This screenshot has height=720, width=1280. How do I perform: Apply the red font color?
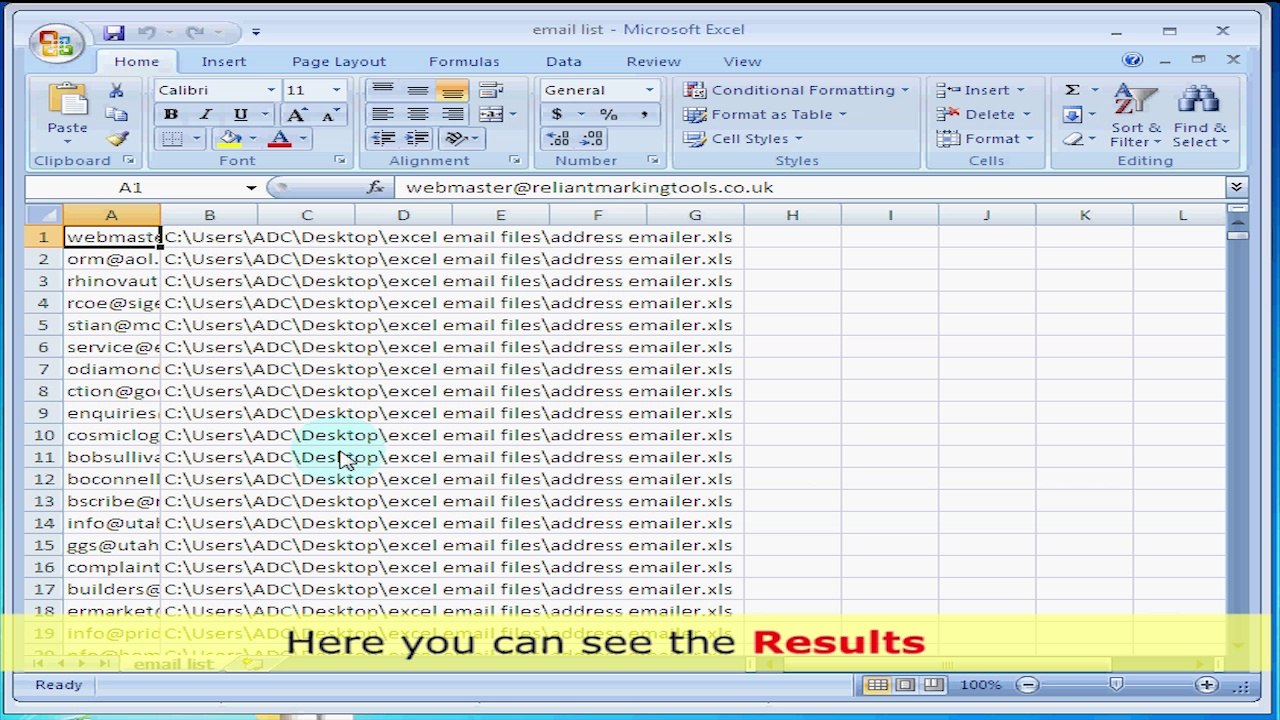(x=280, y=139)
